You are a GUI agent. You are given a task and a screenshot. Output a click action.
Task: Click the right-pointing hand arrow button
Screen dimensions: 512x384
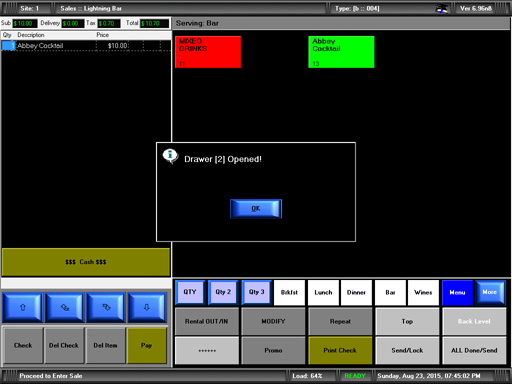click(106, 307)
